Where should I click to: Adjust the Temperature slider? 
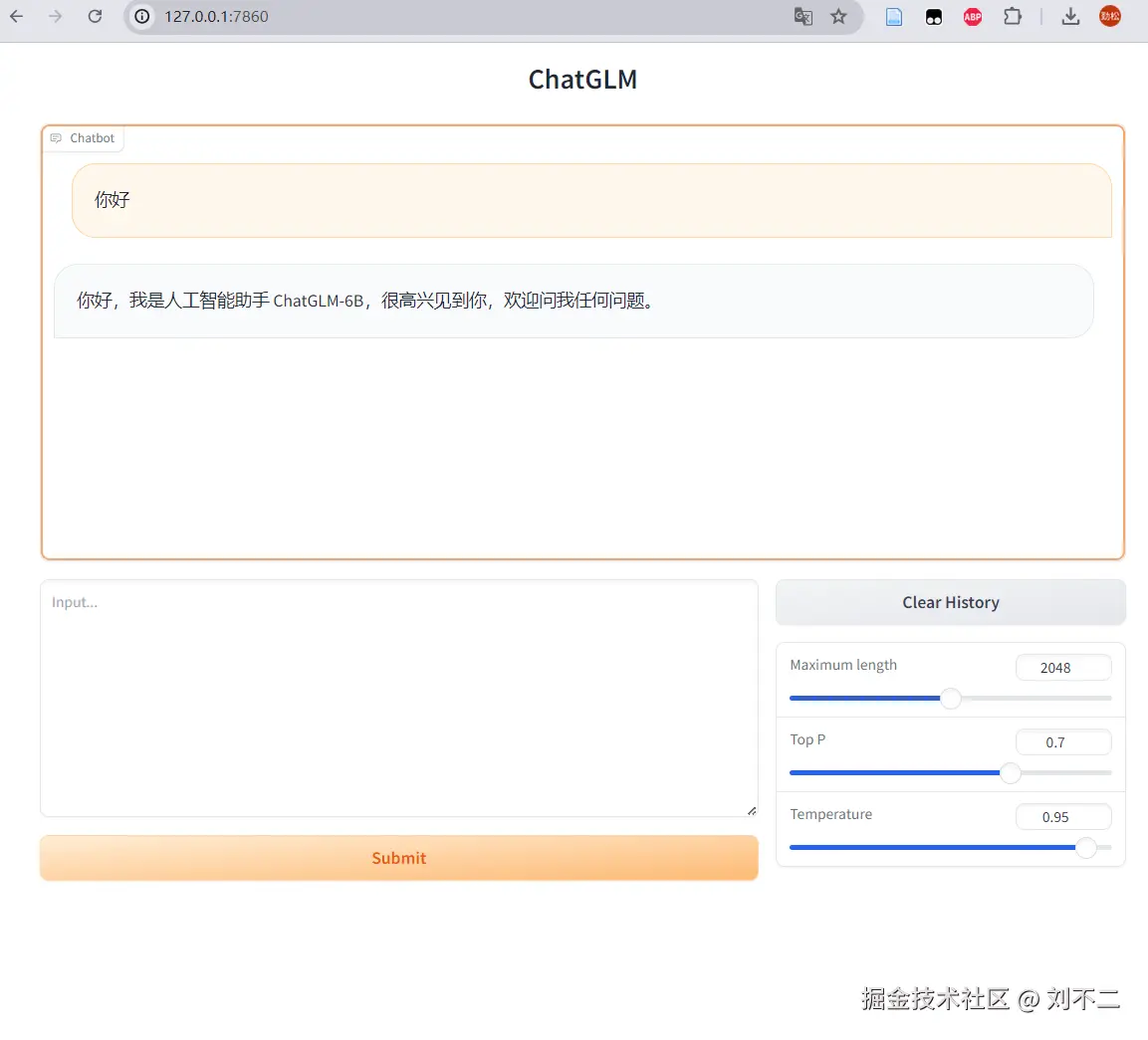click(x=950, y=848)
